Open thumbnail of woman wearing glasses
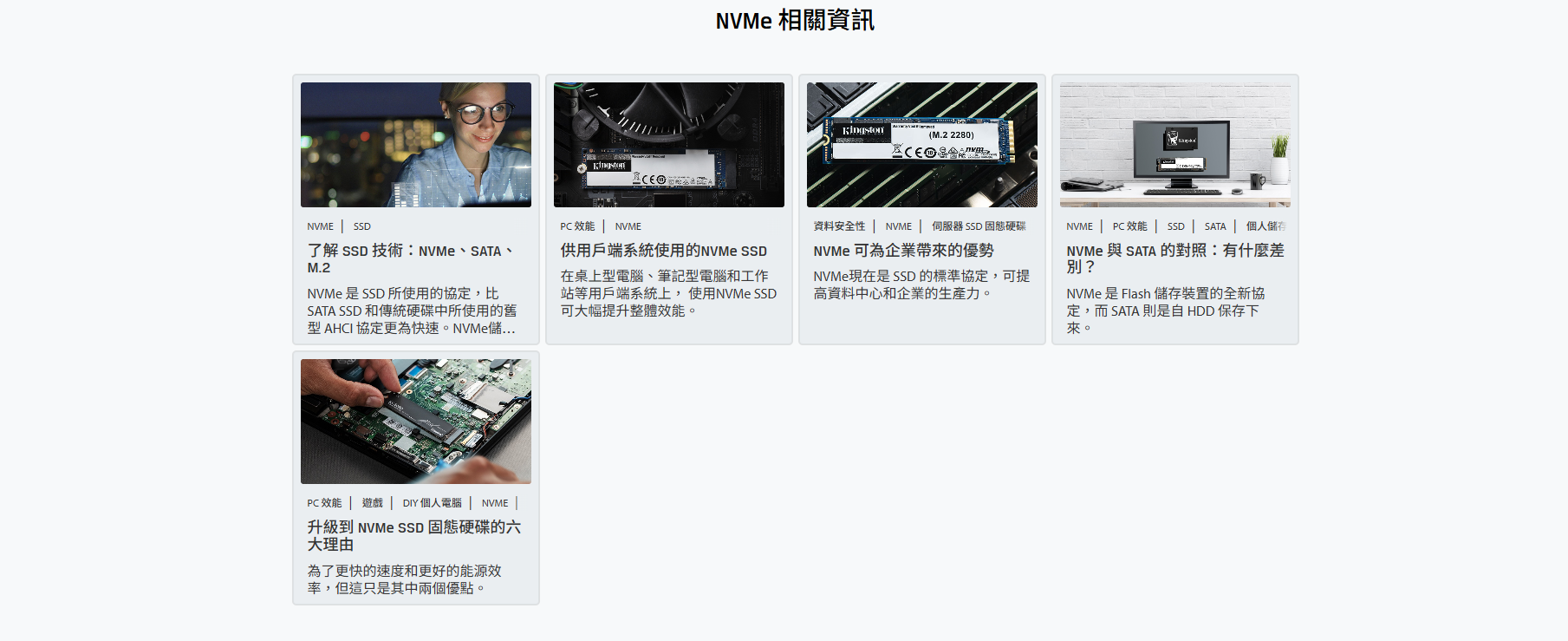The width and height of the screenshot is (1568, 641). pos(415,145)
